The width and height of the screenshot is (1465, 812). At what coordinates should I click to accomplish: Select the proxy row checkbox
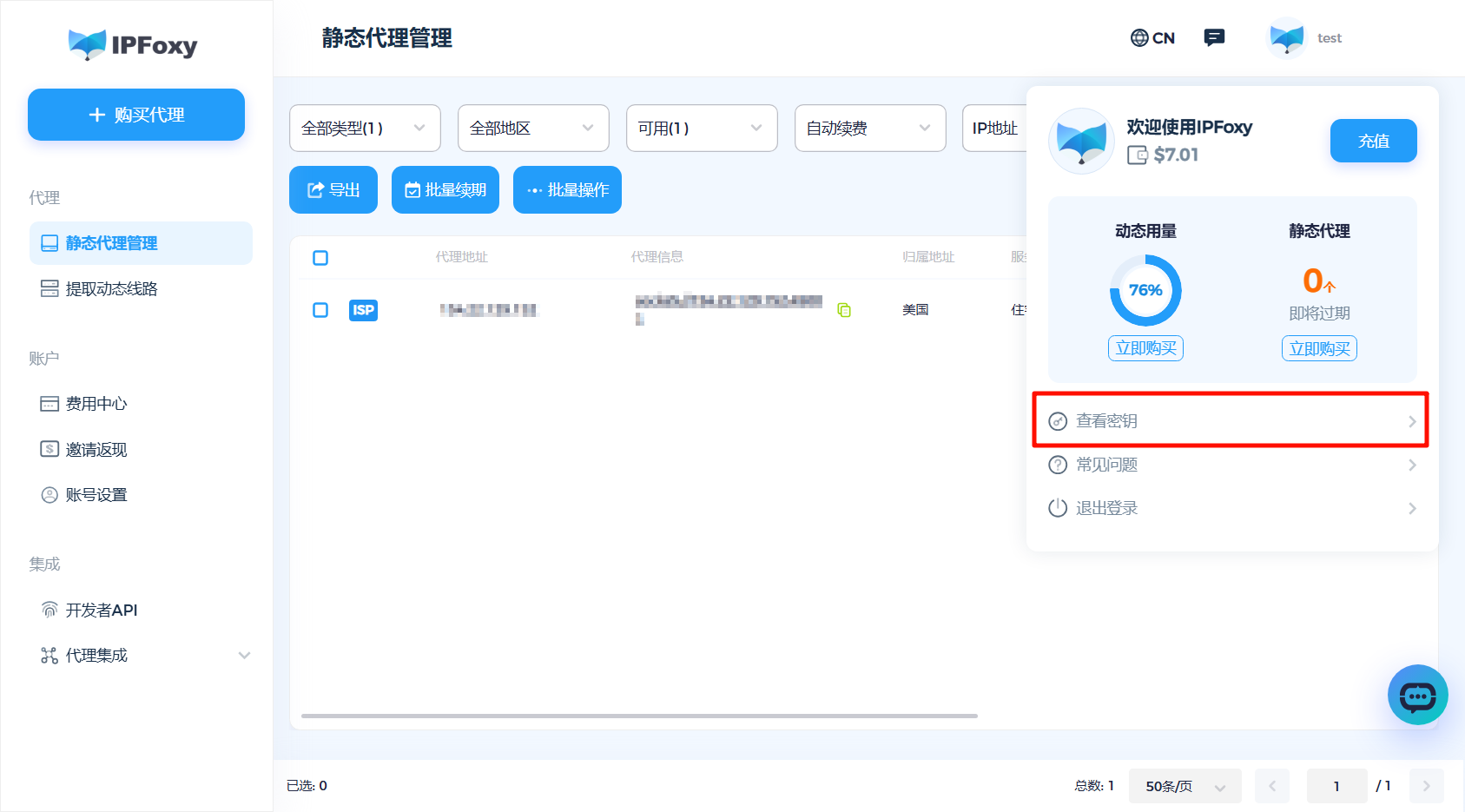click(x=320, y=309)
